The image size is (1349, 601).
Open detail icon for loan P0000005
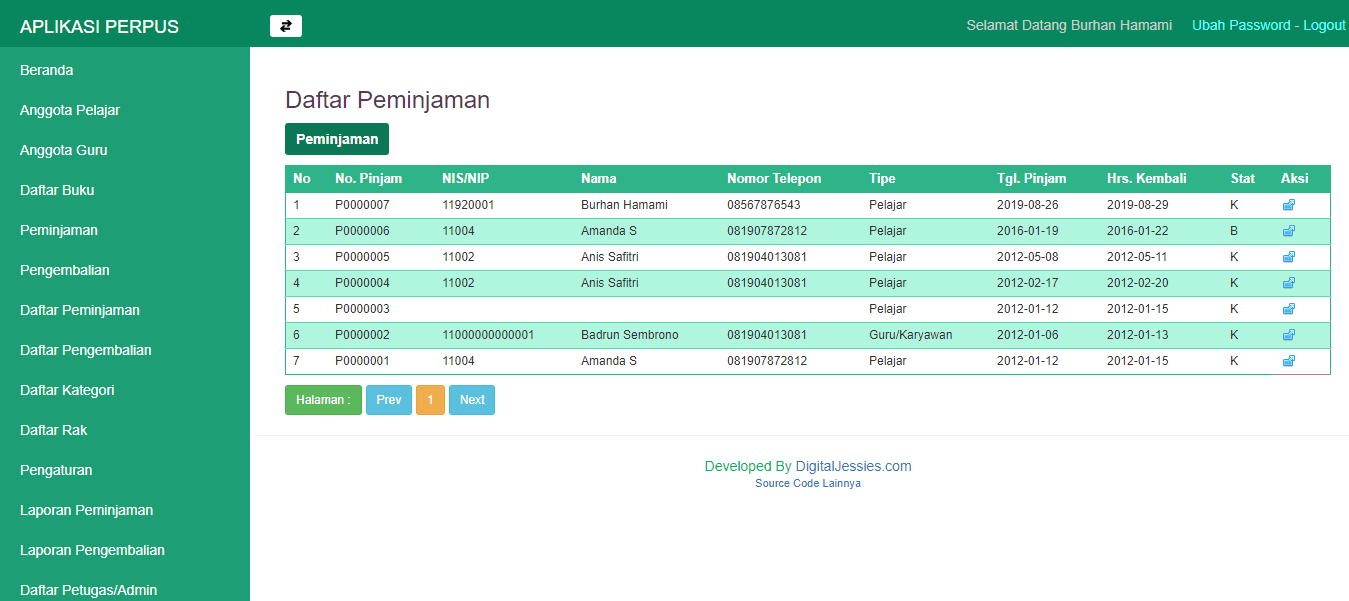point(1288,256)
